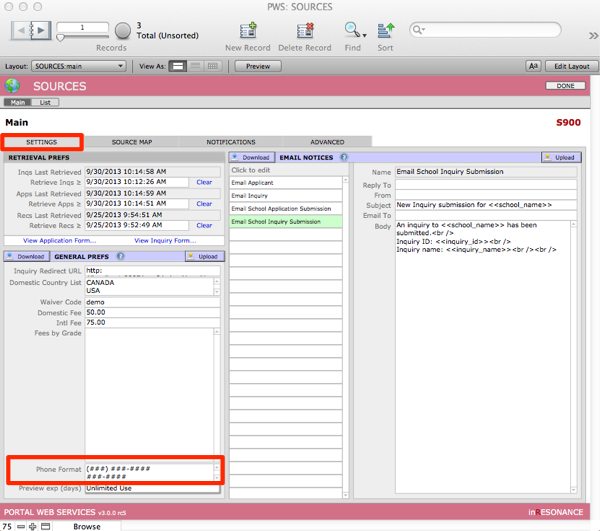The width and height of the screenshot is (600, 531).
Task: Click the New Record toolbar icon
Action: pos(246,30)
